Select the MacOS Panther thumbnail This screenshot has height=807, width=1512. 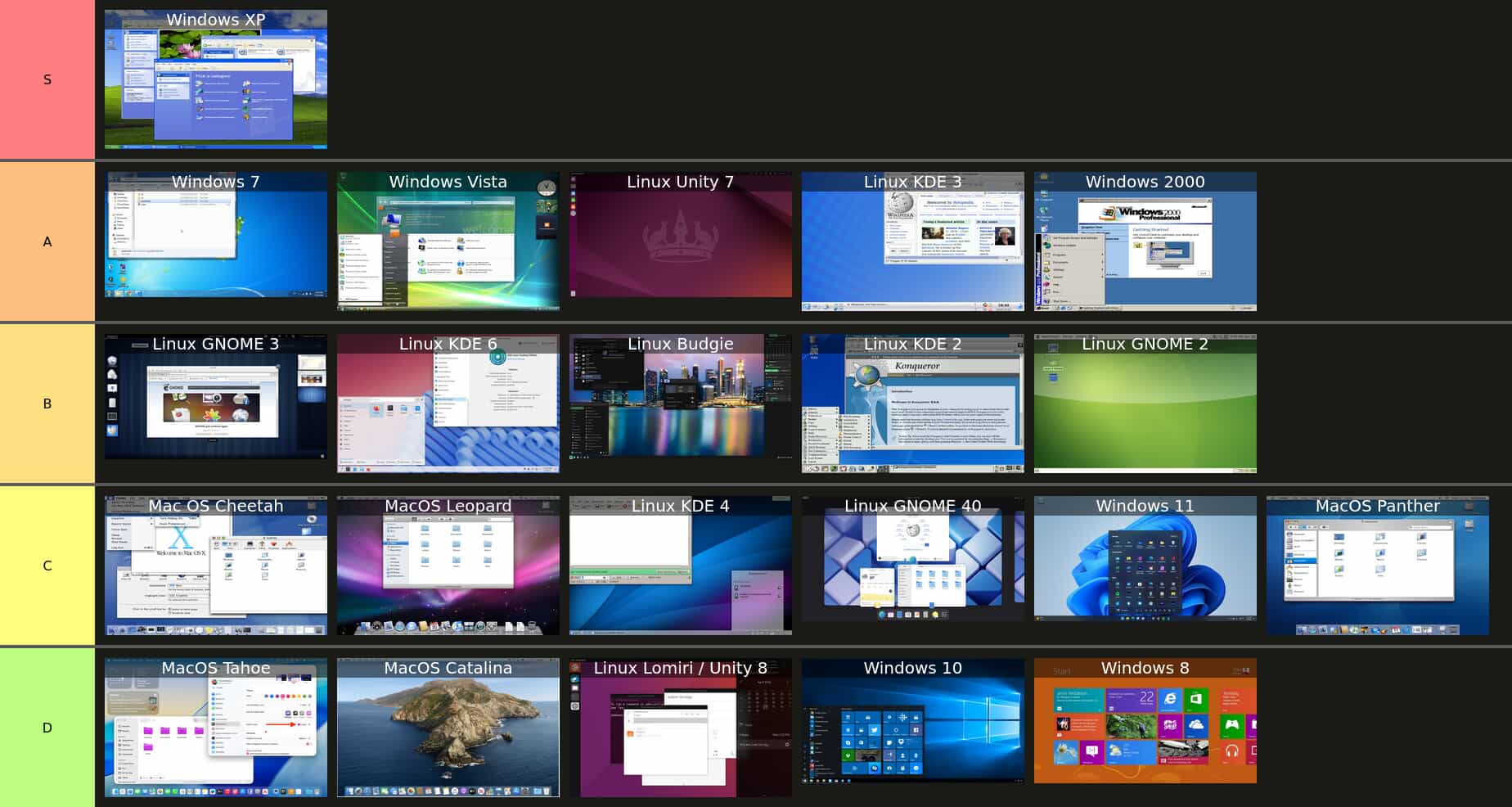click(1378, 566)
